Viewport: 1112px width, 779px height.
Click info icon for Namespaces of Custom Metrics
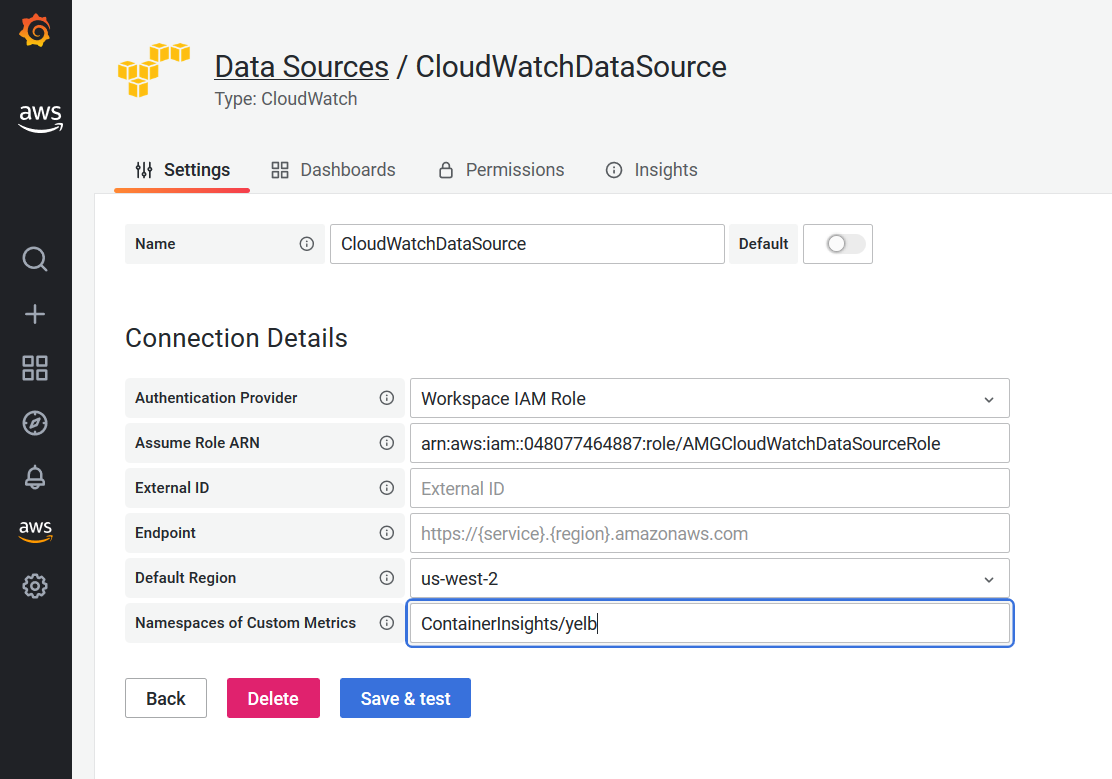tap(387, 623)
